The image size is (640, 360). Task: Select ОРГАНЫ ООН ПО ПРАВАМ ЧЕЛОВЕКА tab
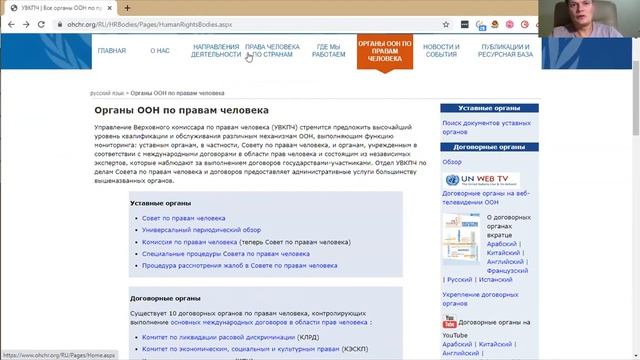[x=384, y=51]
